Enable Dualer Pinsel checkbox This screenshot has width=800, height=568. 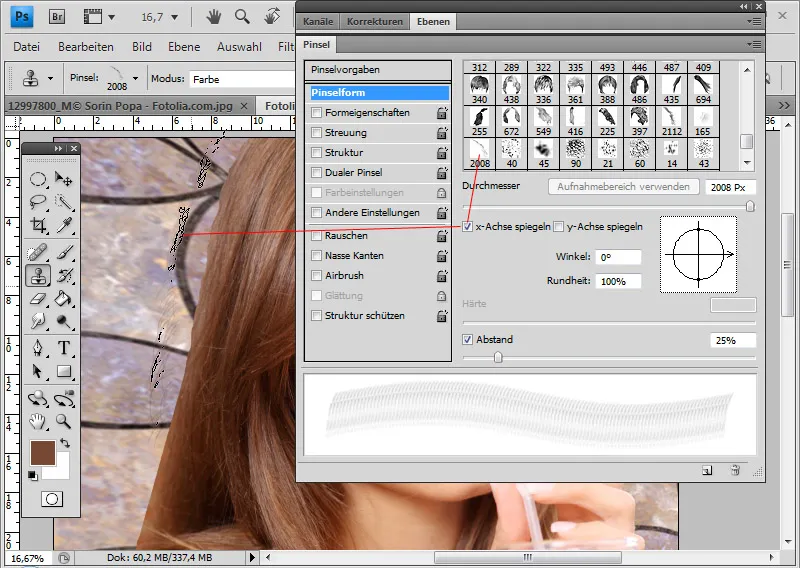point(316,172)
